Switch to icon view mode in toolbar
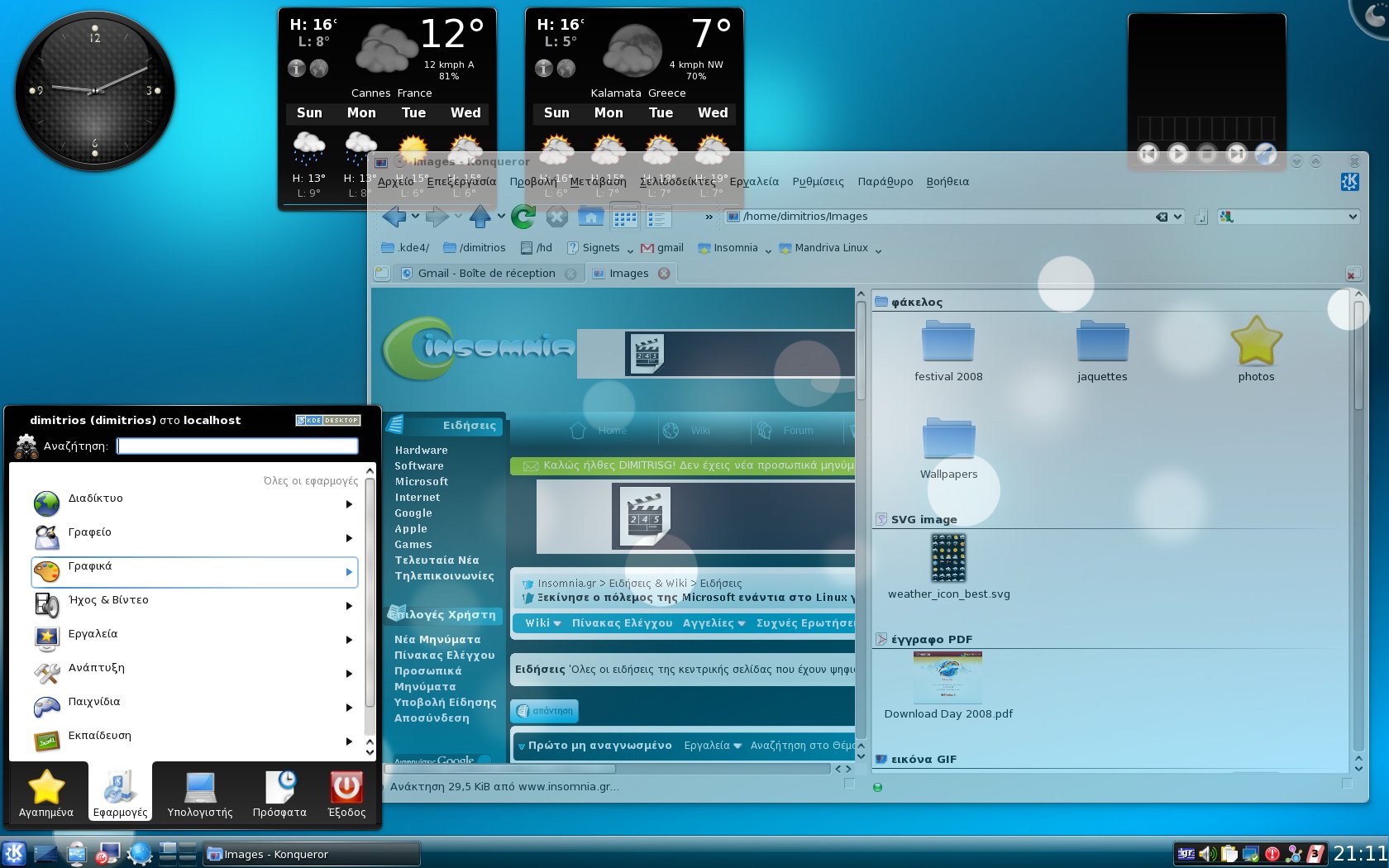The width and height of the screenshot is (1389, 868). point(625,217)
